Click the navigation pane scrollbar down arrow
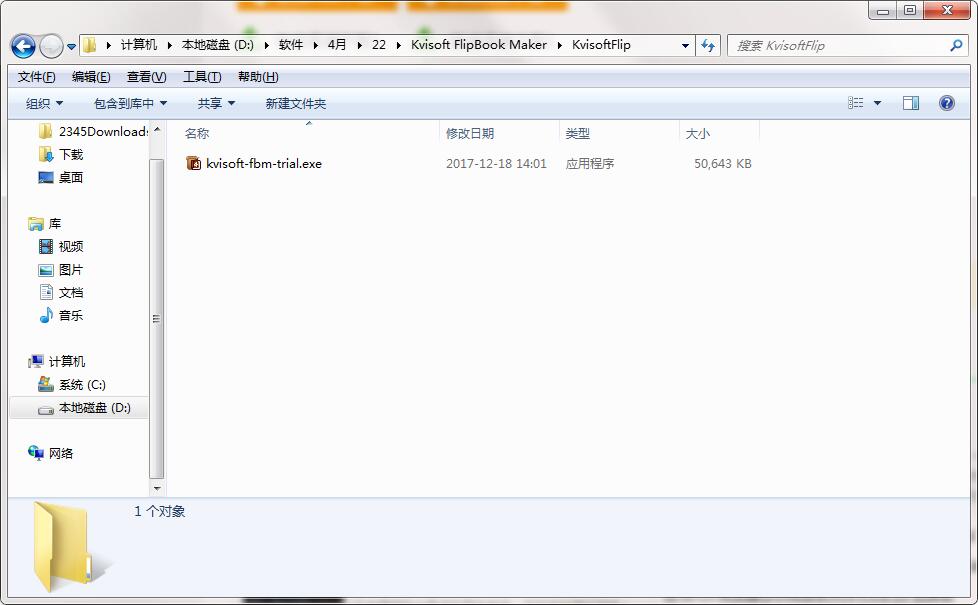Viewport: 978px width, 605px height. coord(157,488)
